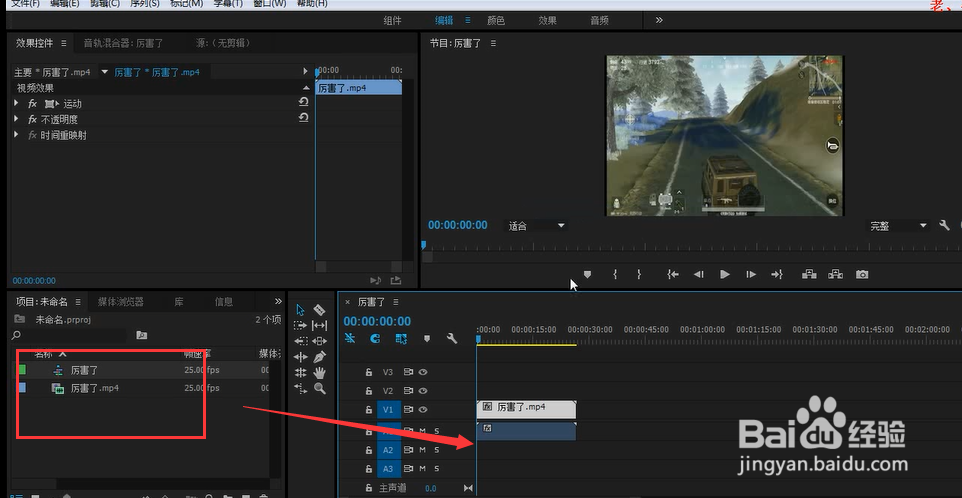This screenshot has width=962, height=498.
Task: Mark Out point in program monitor
Action: (x=639, y=275)
